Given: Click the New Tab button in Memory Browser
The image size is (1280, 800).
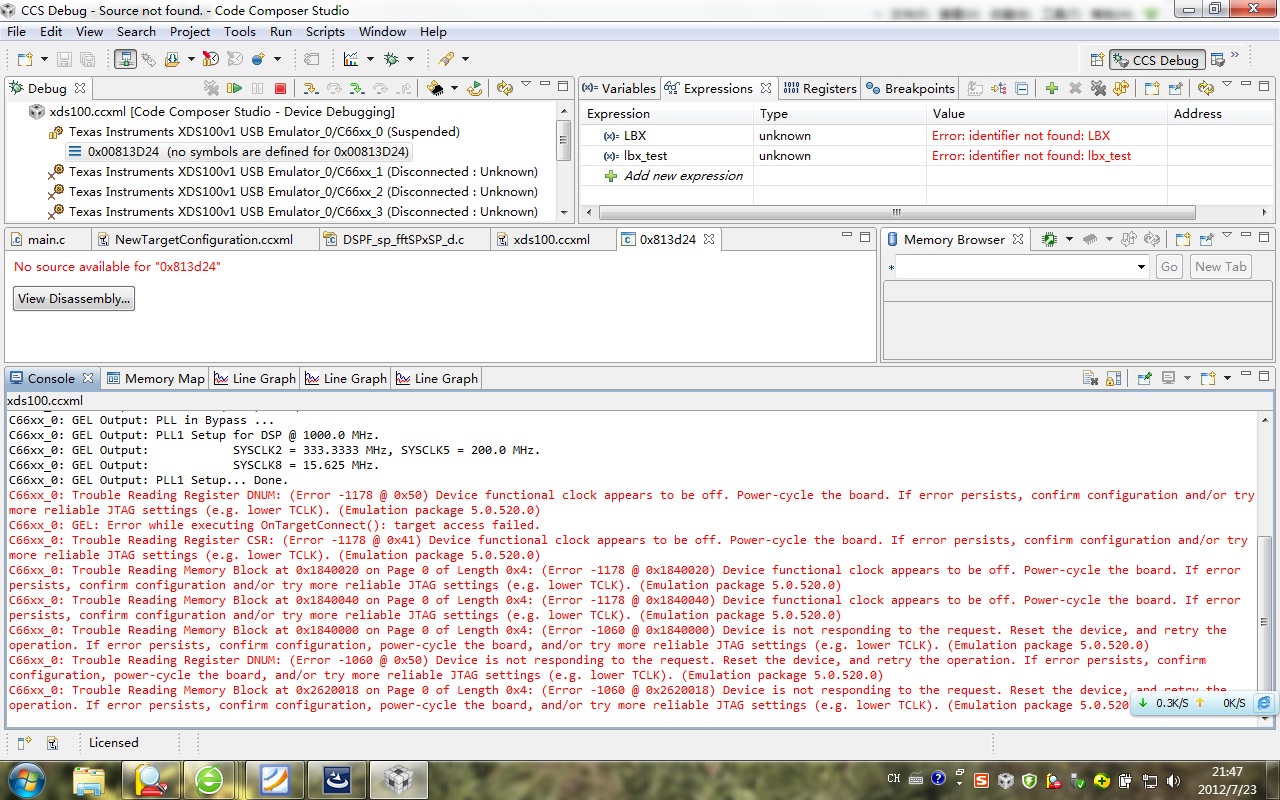Looking at the screenshot, I should click(1221, 267).
